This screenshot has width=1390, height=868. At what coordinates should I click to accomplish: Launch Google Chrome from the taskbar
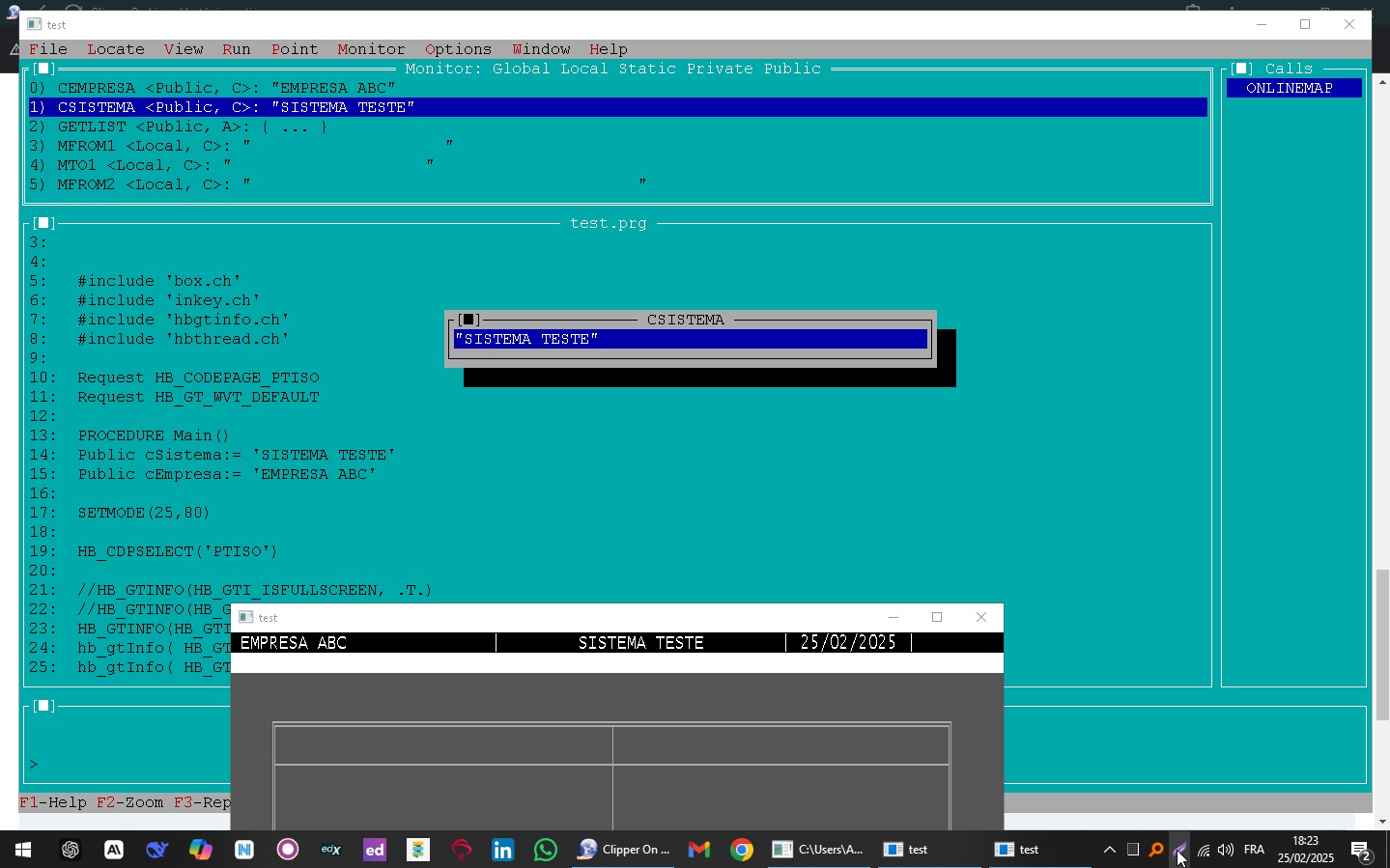click(x=742, y=850)
